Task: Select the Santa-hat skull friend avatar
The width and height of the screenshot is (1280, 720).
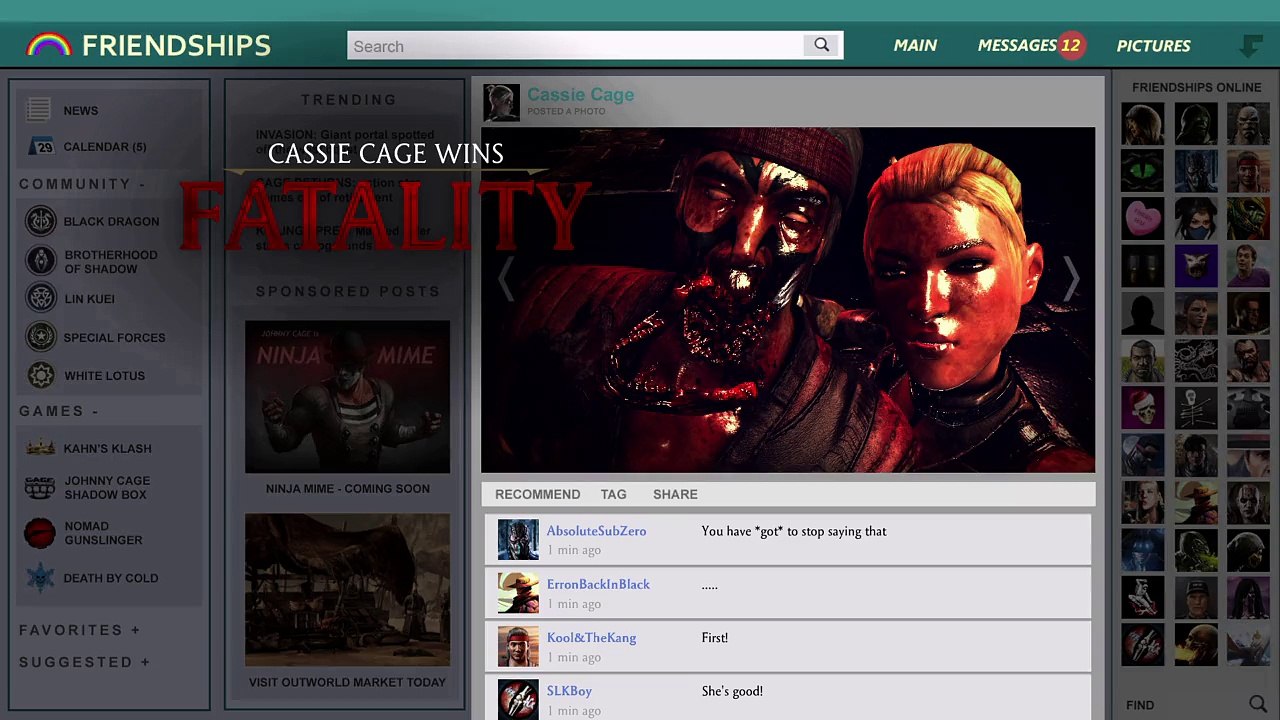Action: (x=1143, y=407)
